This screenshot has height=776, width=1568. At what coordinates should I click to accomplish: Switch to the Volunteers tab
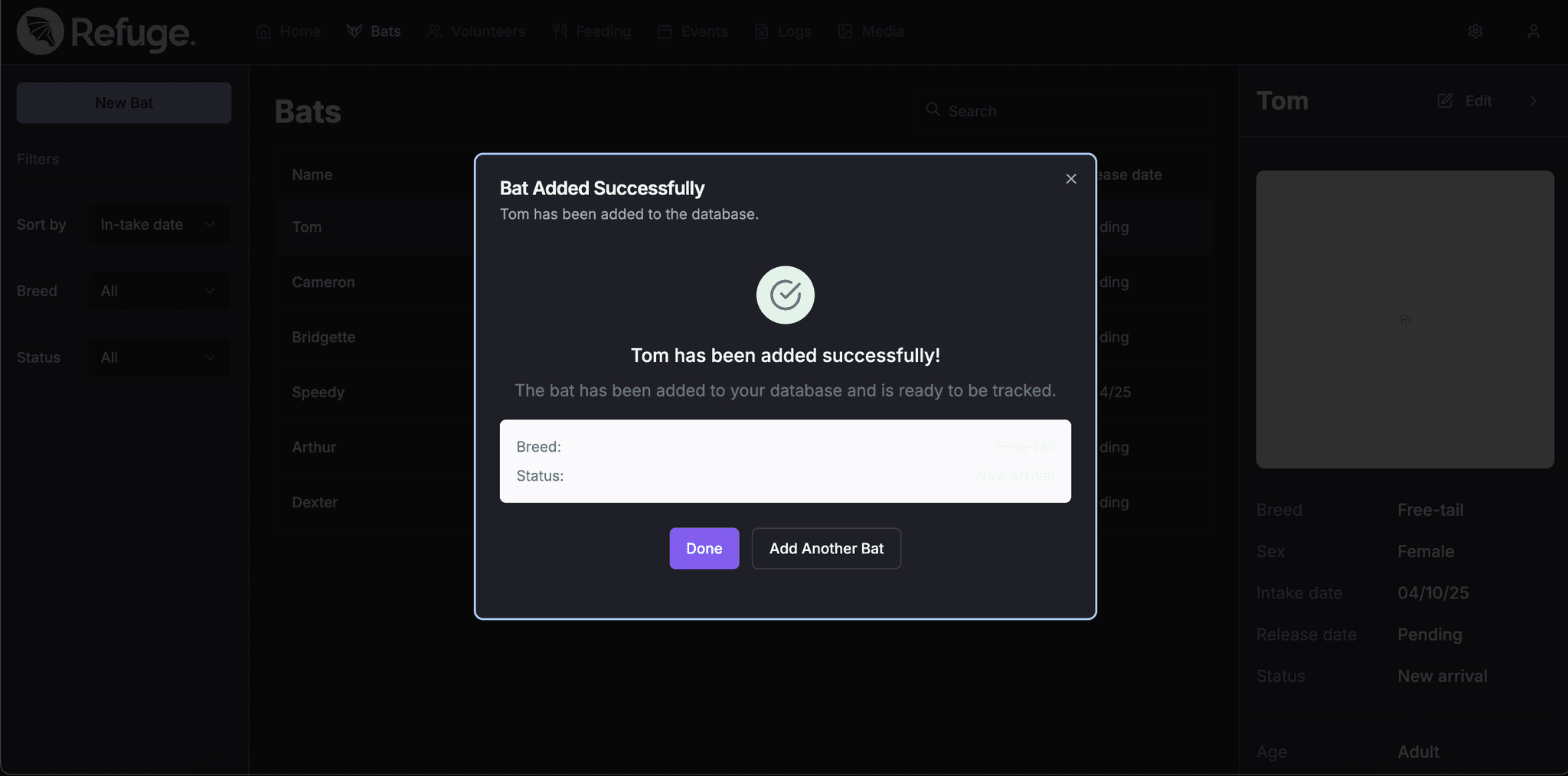[476, 31]
